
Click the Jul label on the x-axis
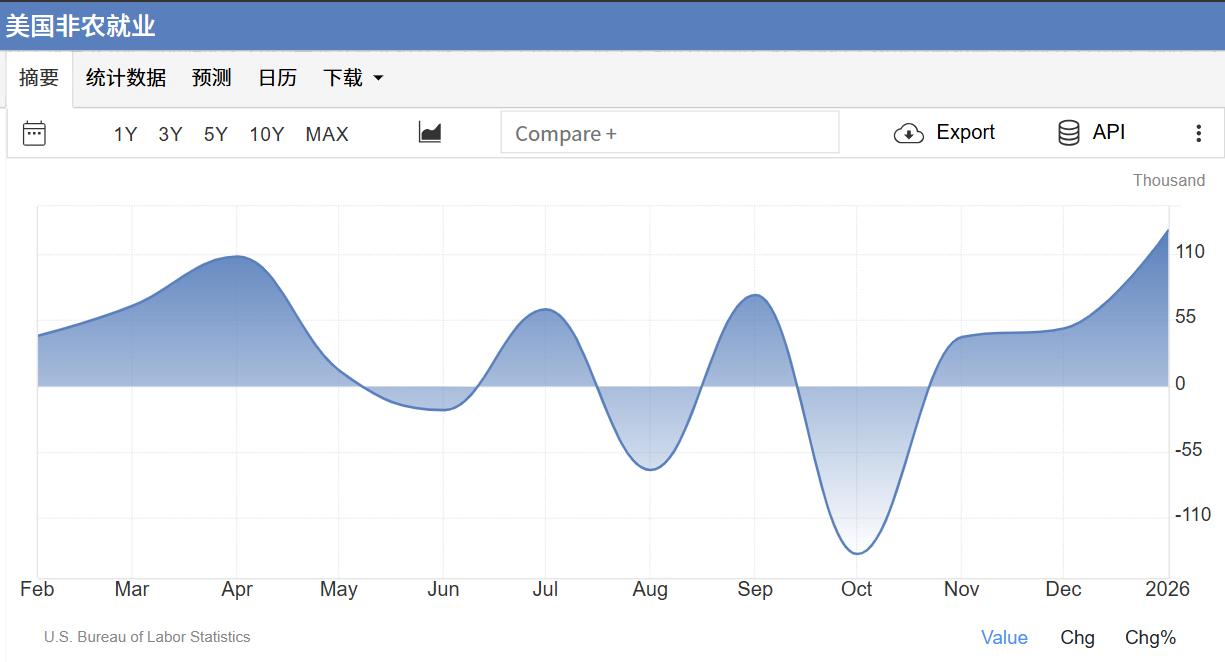(545, 589)
